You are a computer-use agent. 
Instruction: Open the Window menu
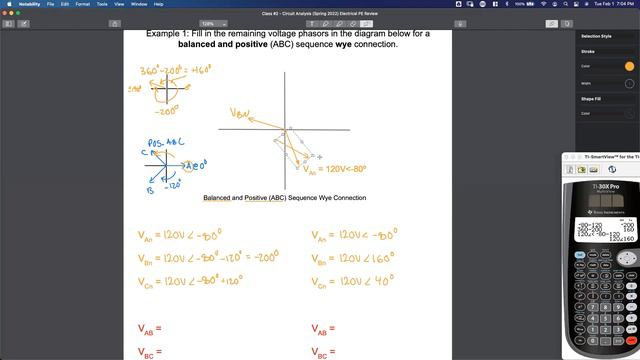tap(139, 4)
